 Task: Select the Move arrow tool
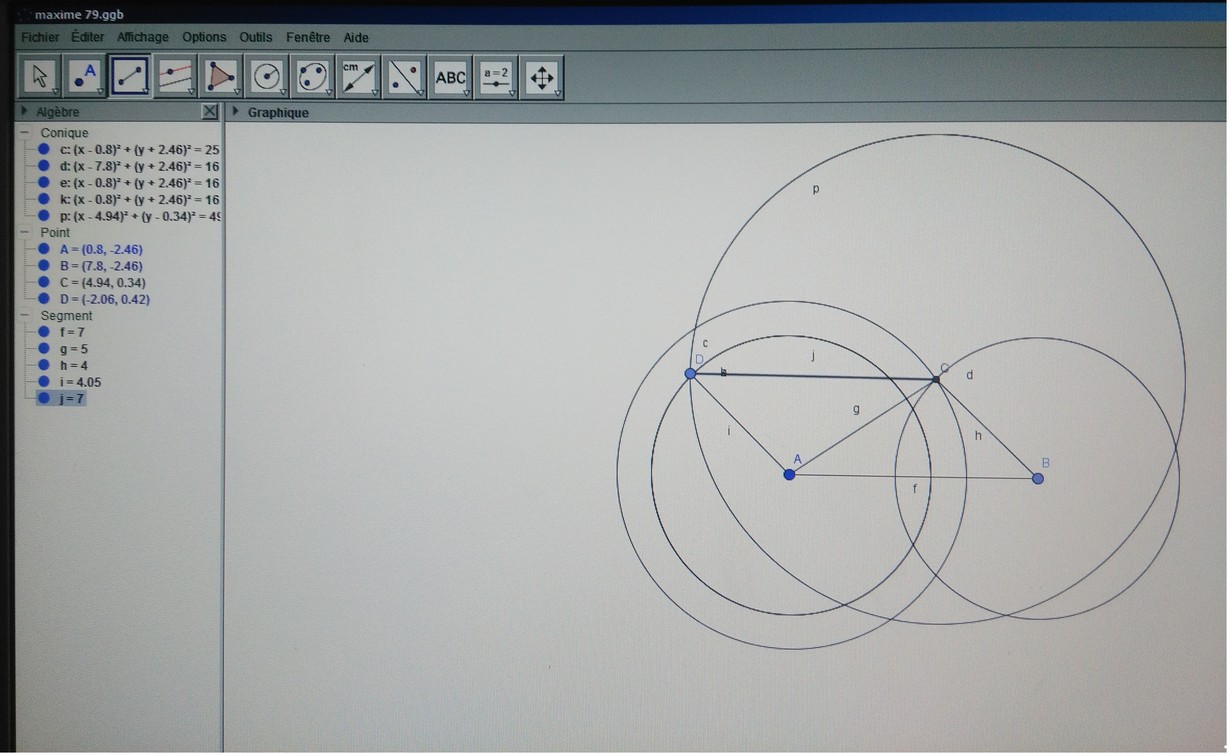click(40, 77)
